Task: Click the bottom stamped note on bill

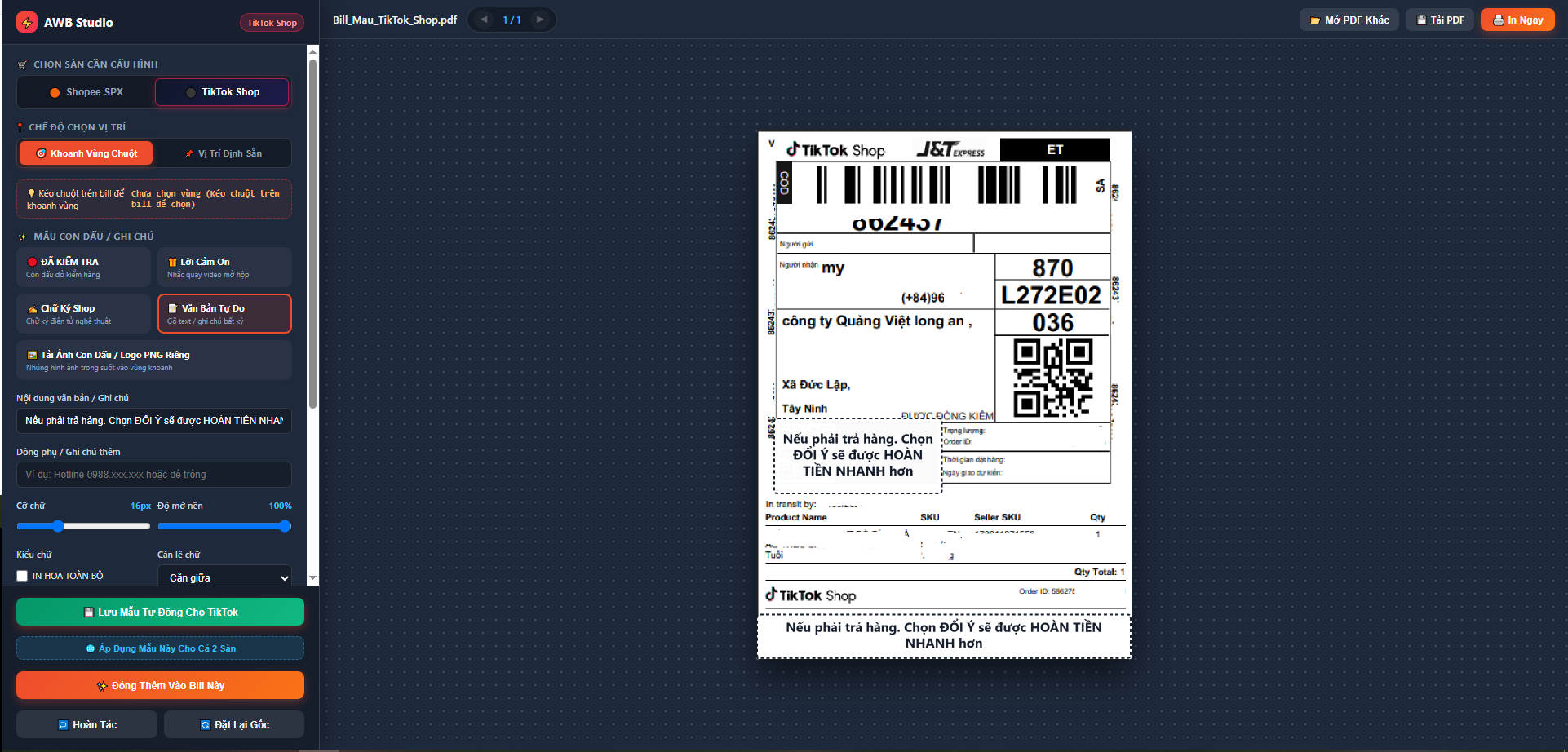Action: coord(944,635)
